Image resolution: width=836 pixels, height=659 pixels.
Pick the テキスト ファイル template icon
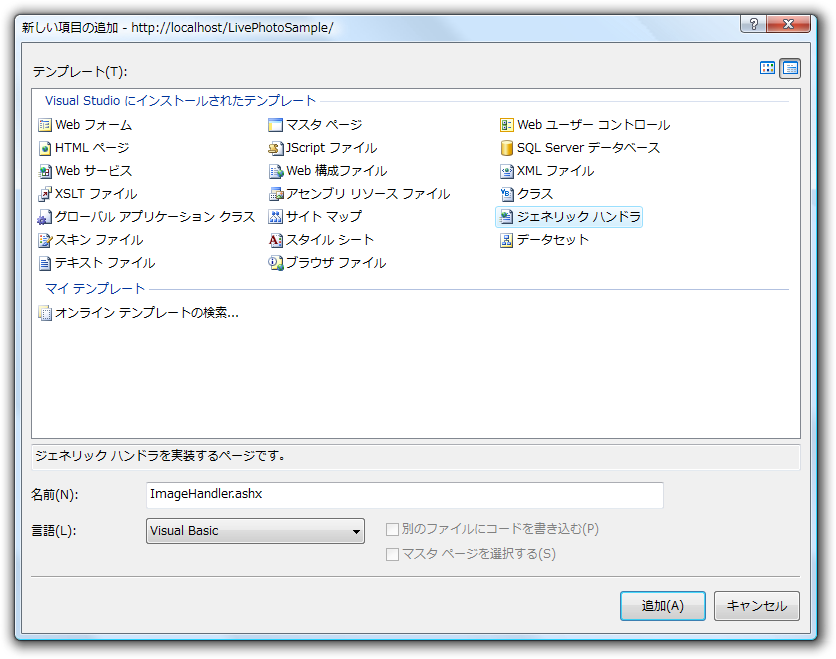tap(45, 263)
